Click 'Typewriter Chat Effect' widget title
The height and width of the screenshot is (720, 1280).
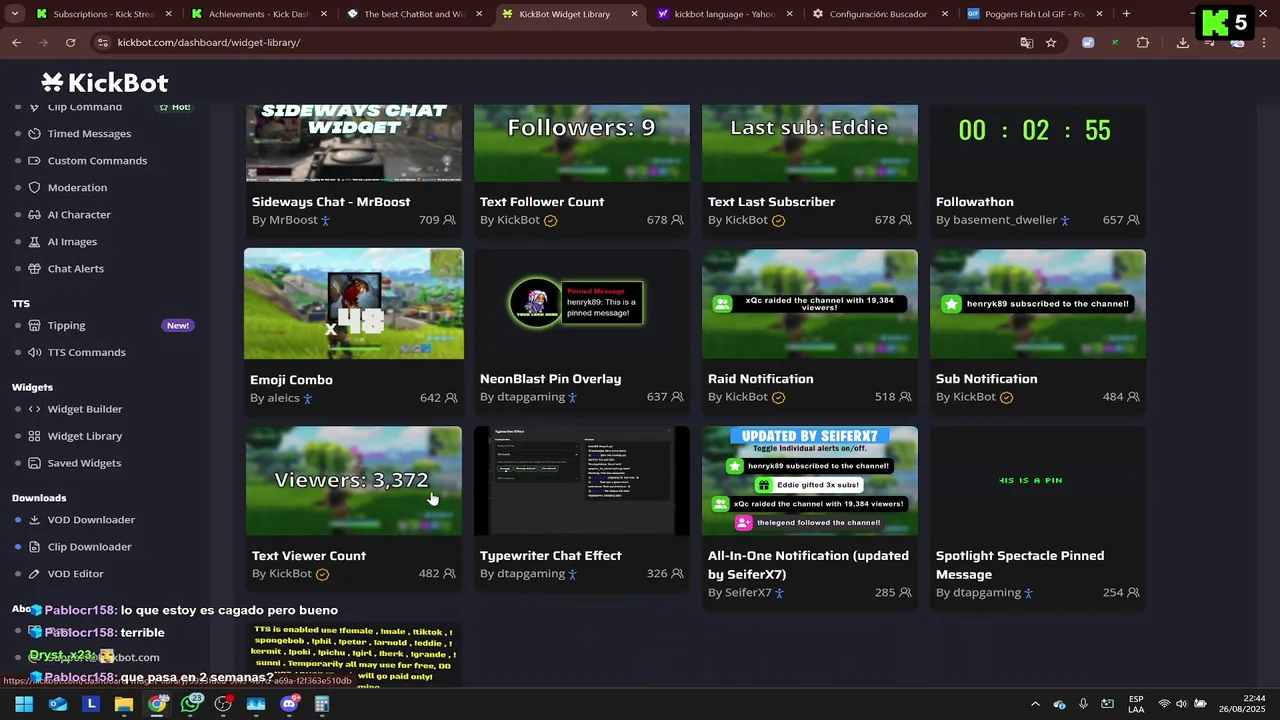[551, 556]
